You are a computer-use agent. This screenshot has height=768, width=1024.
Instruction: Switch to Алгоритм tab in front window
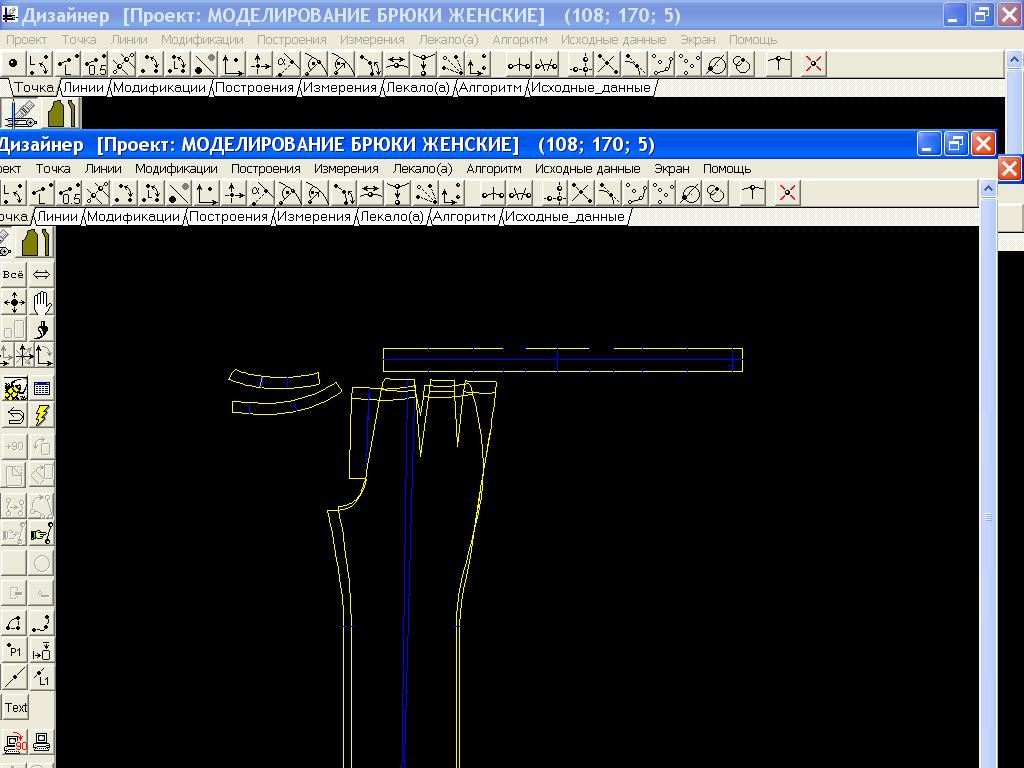click(x=464, y=217)
